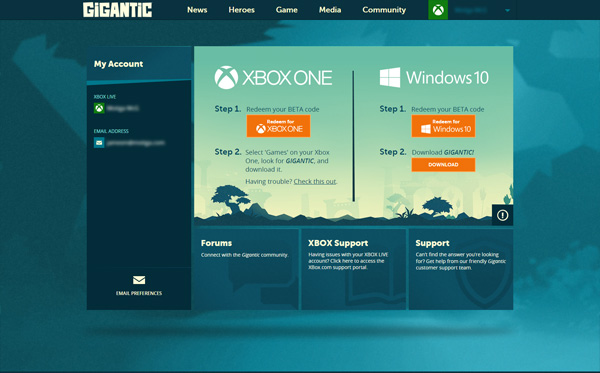Click Redeem for Windows 10 button
Screen dimensions: 600x373
(x=443, y=126)
